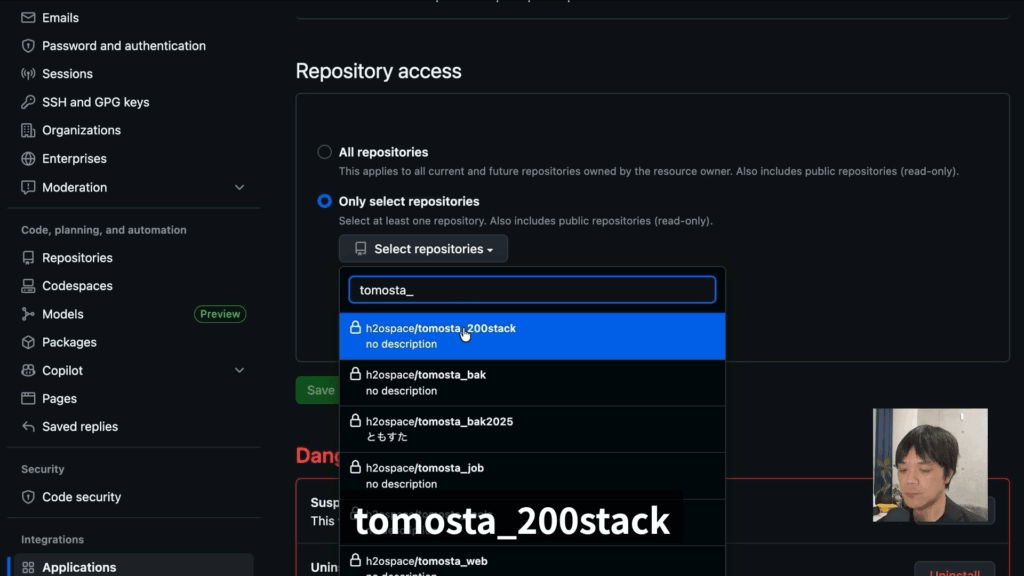Click the Enterprises globe icon

(x=28, y=159)
